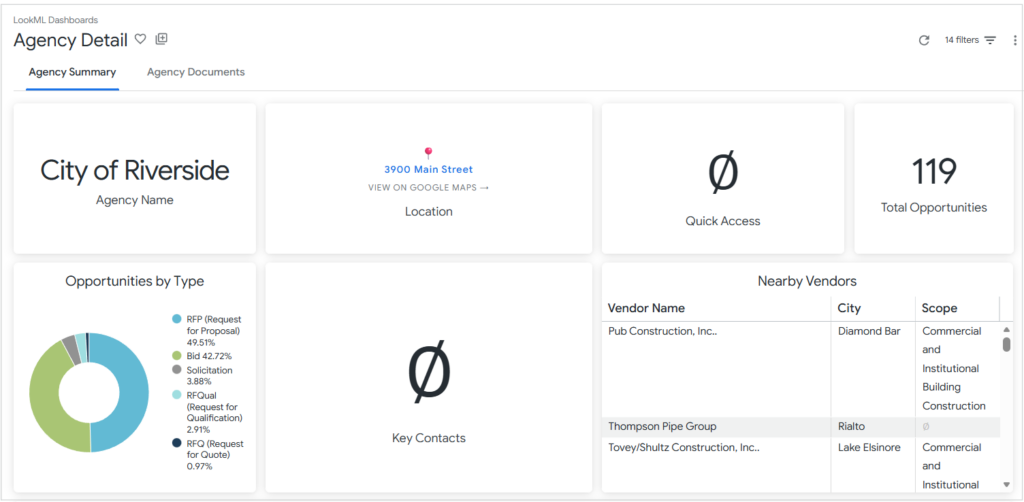Click the add-to-board icon beside the title

click(x=162, y=39)
